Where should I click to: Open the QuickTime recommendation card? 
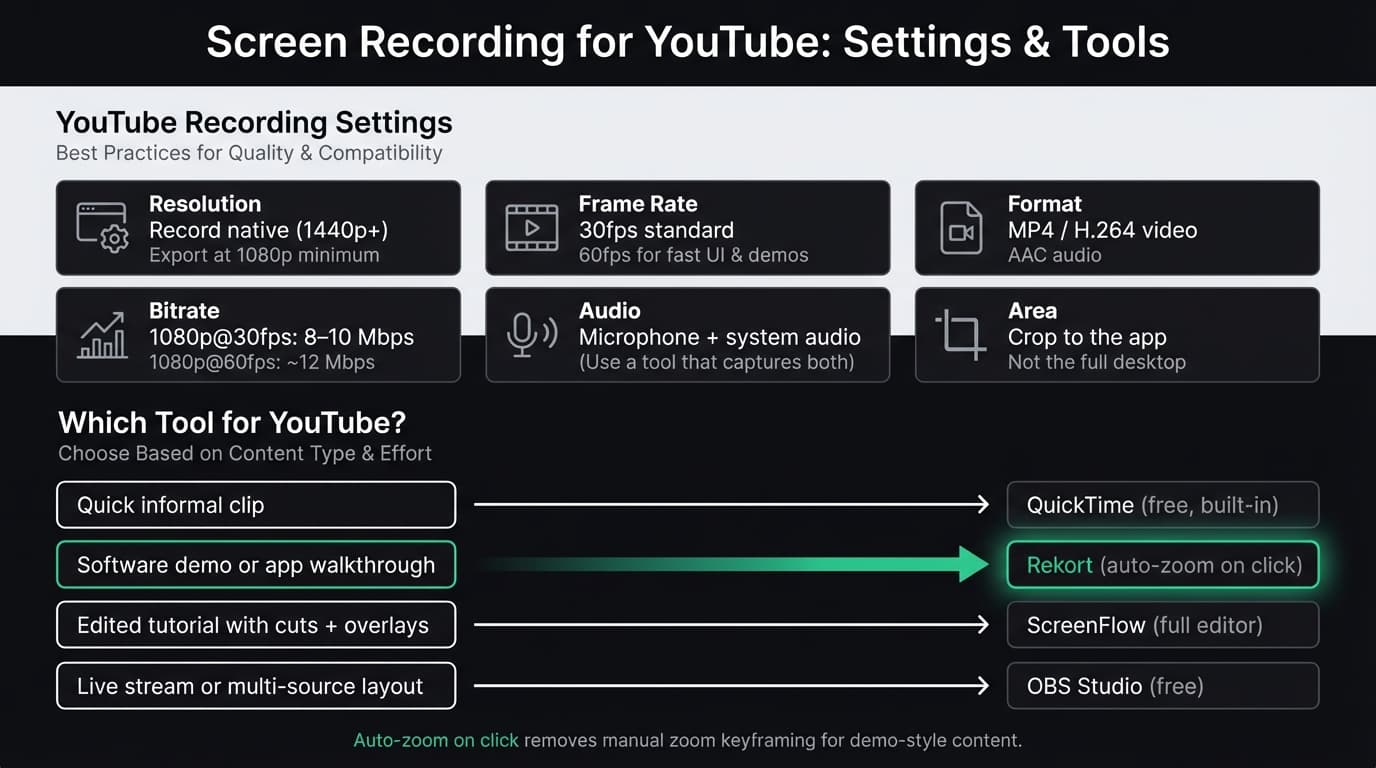click(x=1162, y=504)
